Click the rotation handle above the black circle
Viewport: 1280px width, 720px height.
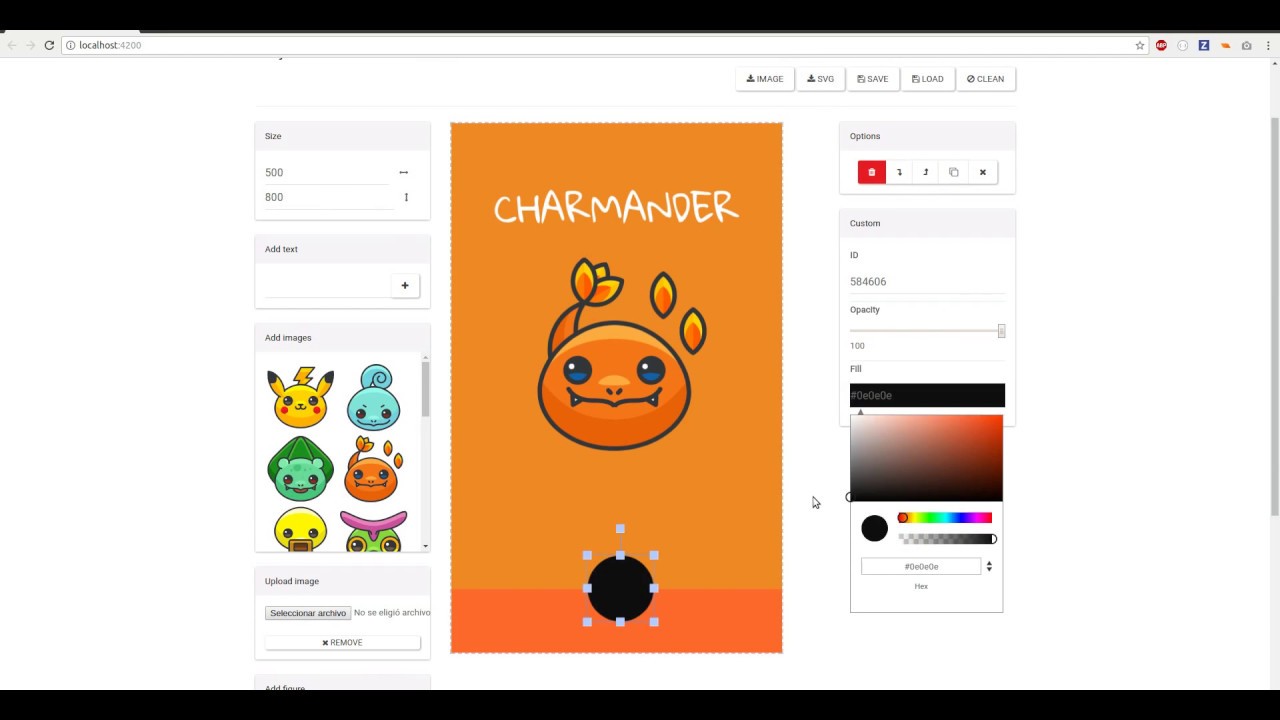coord(620,529)
